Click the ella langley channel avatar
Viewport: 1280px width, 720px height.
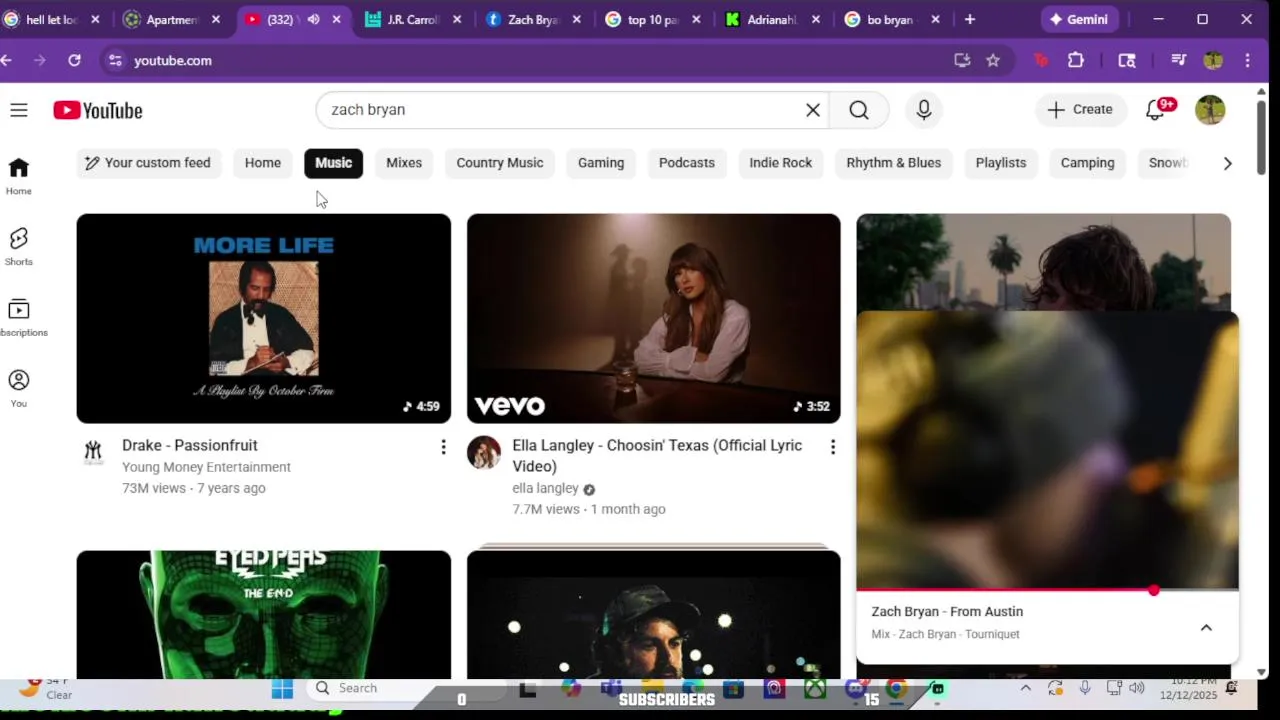(x=484, y=453)
